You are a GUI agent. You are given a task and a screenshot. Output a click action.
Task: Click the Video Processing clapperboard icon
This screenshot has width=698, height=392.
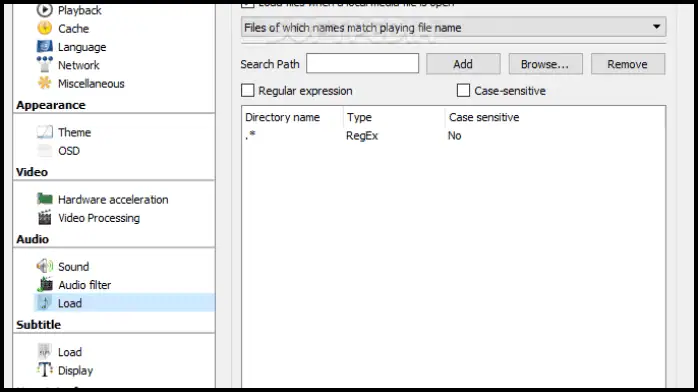(45, 218)
